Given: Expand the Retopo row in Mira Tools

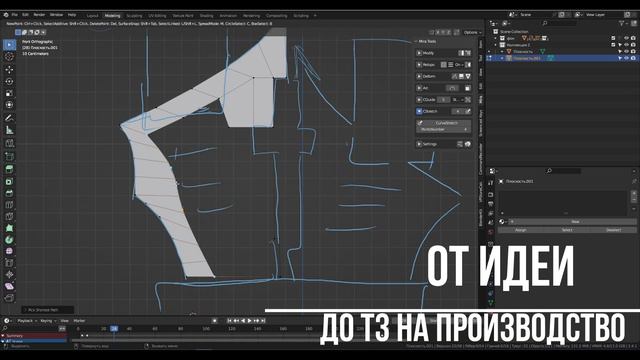Looking at the screenshot, I should [x=419, y=64].
